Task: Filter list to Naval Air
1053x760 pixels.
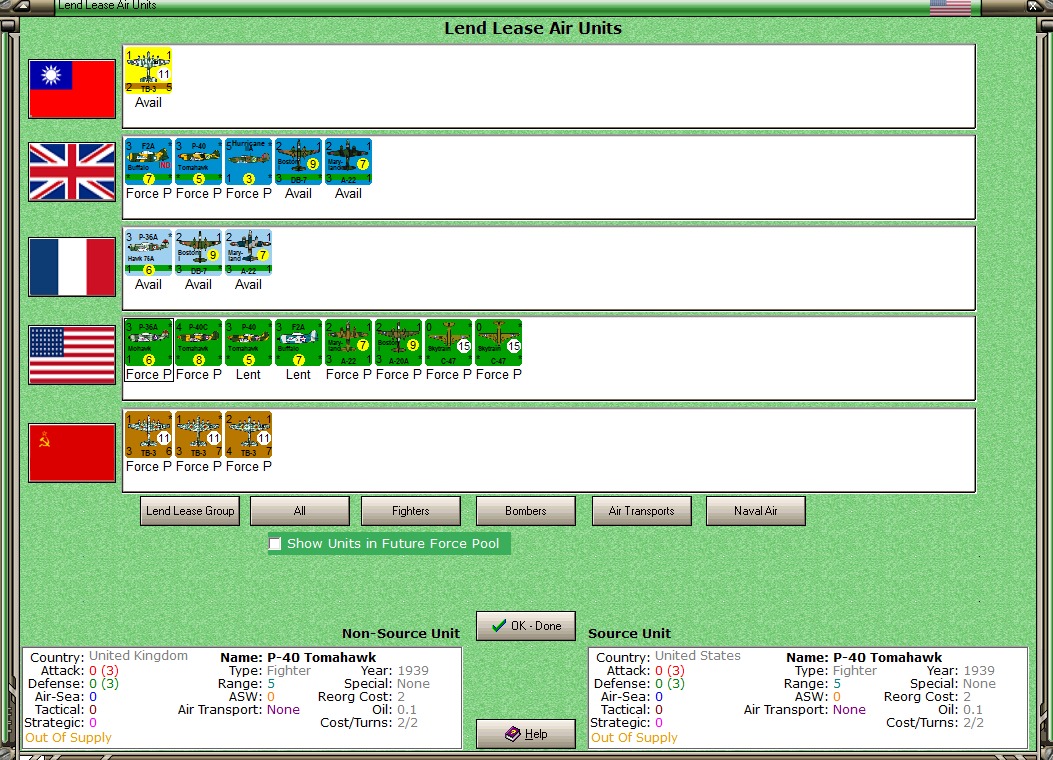Action: (x=756, y=511)
